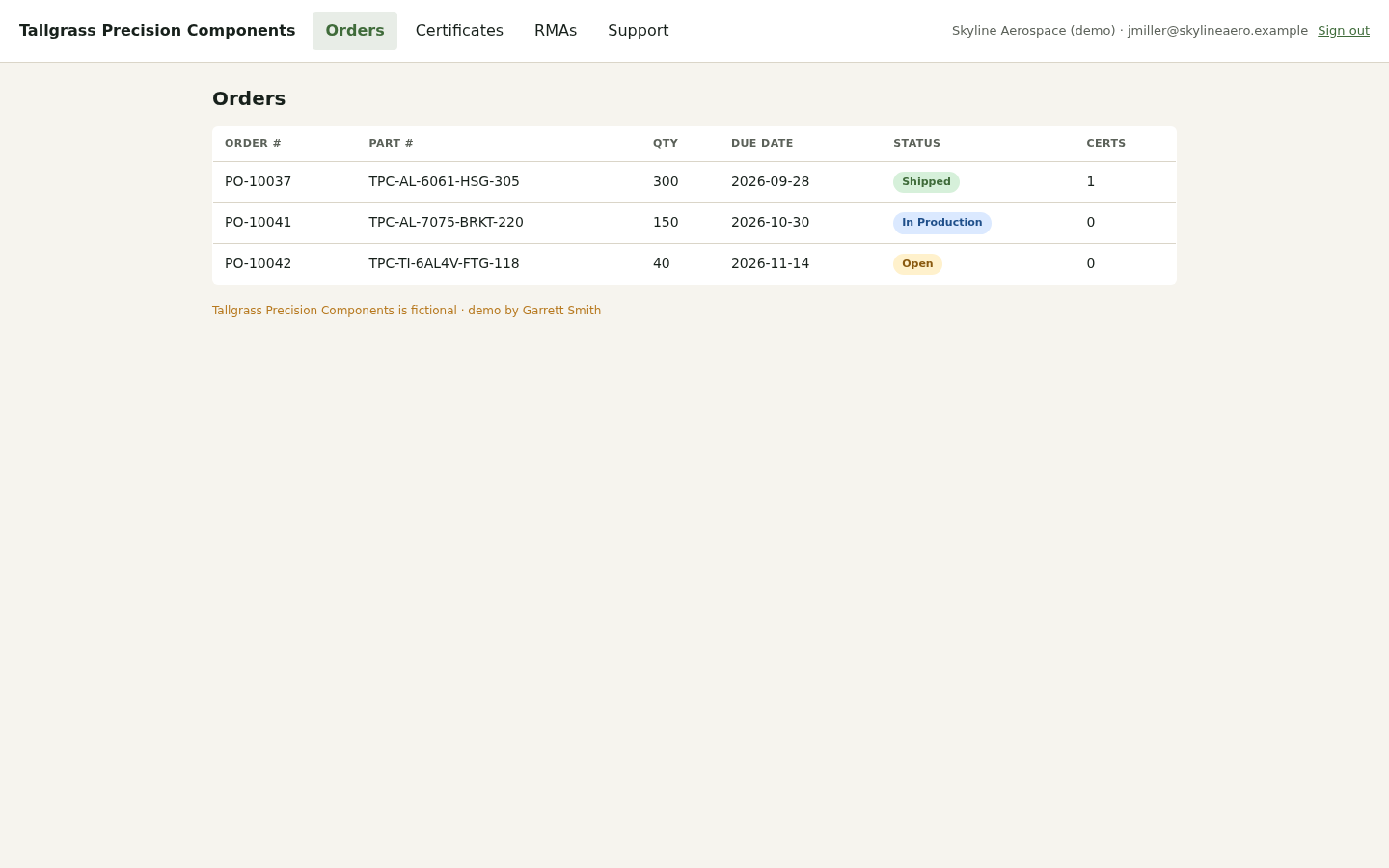This screenshot has width=1389, height=868.
Task: Click the Tallgrass Precision Components site title
Action: pos(157,31)
